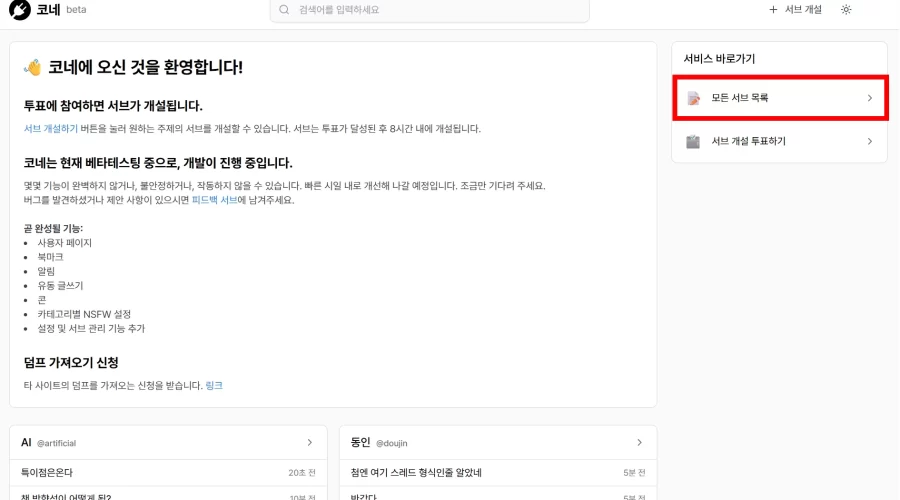The width and height of the screenshot is (900, 500).
Task: Click the 유동 글쓰기 list item
Action: click(60, 285)
